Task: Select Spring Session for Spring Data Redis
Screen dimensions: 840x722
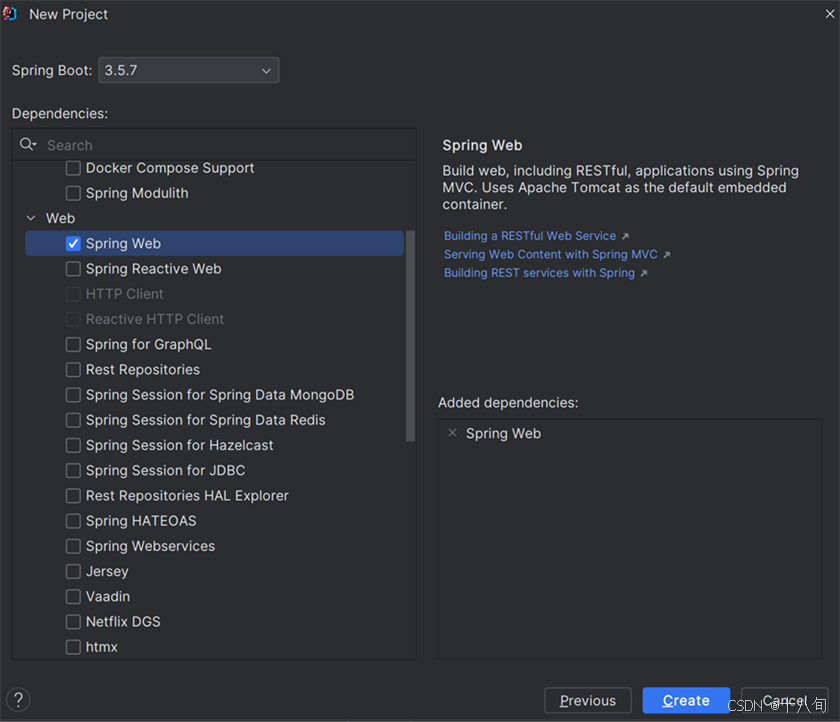Action: (73, 420)
